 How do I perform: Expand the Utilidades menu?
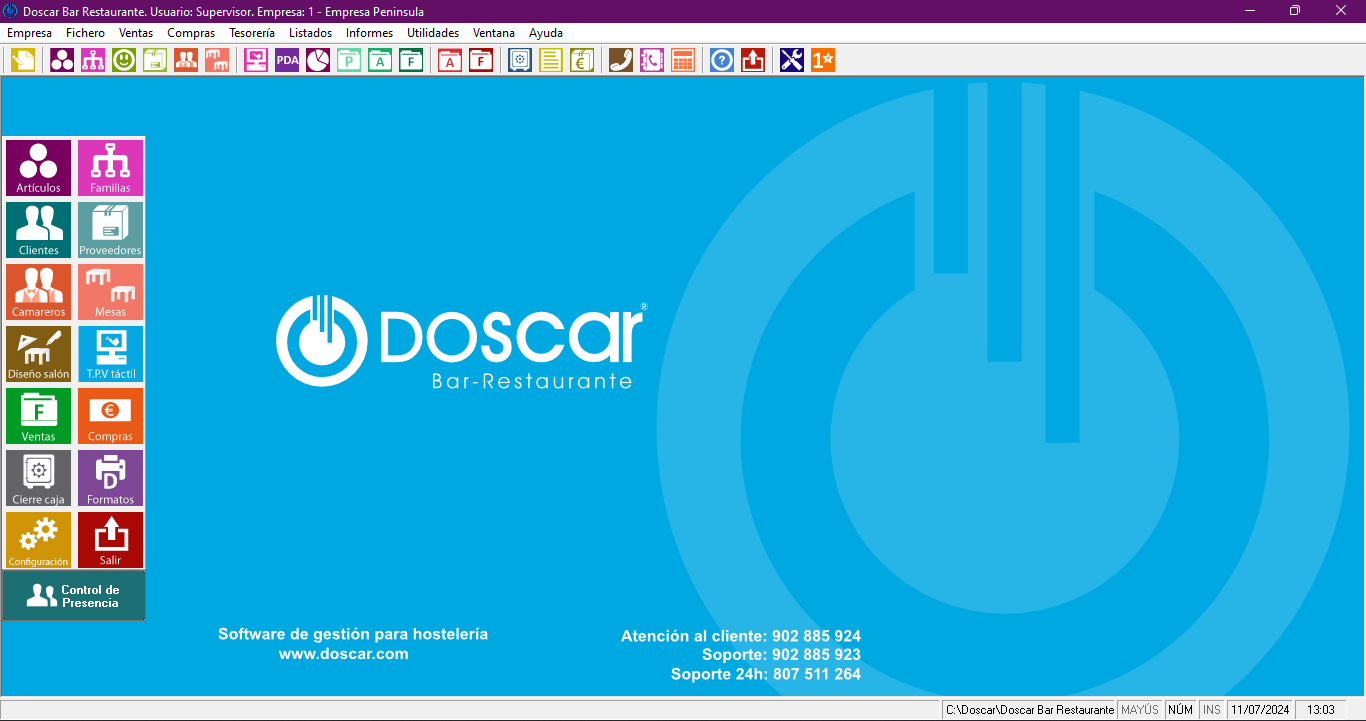click(432, 33)
